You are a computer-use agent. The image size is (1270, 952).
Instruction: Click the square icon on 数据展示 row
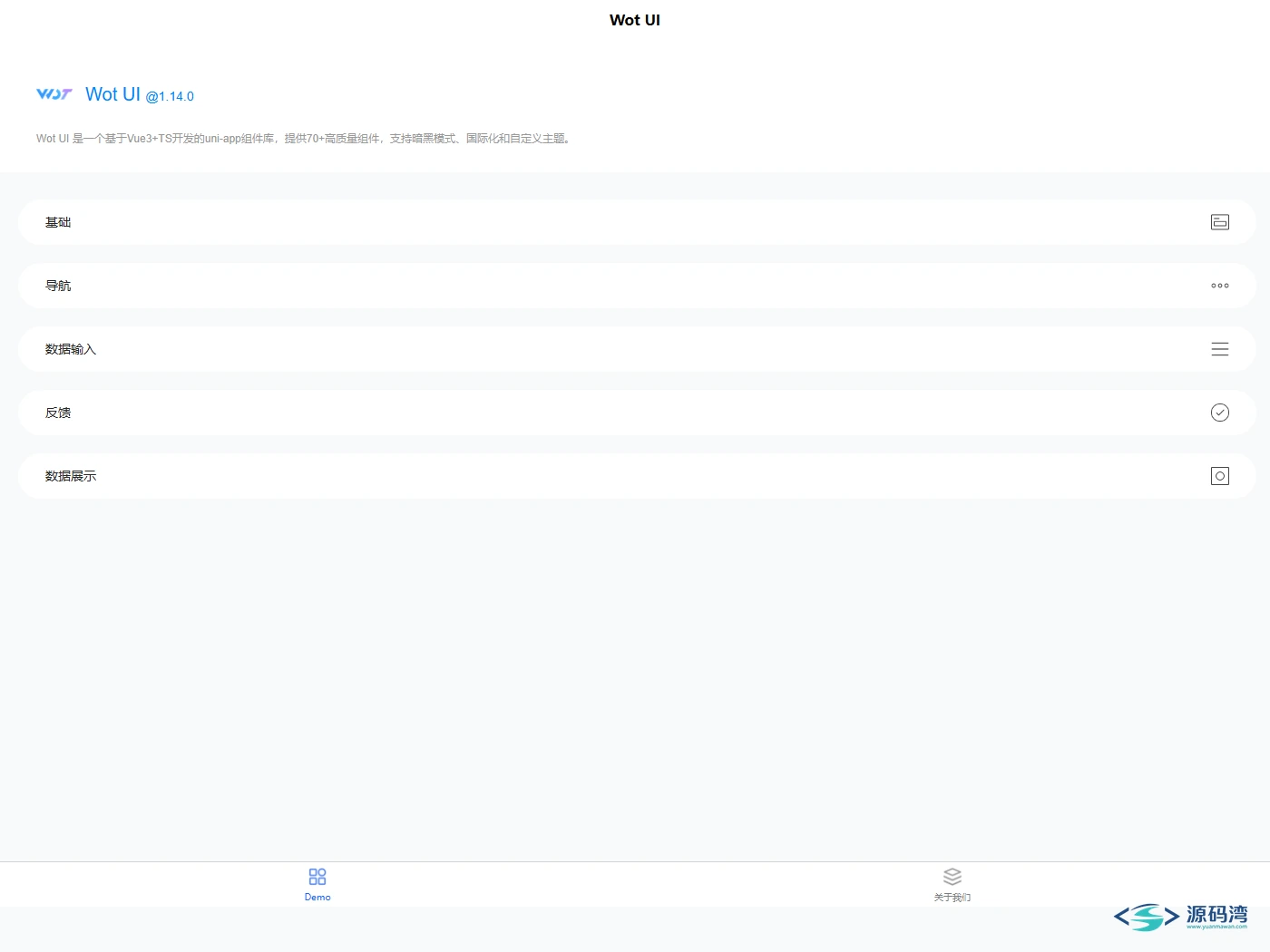point(1220,476)
